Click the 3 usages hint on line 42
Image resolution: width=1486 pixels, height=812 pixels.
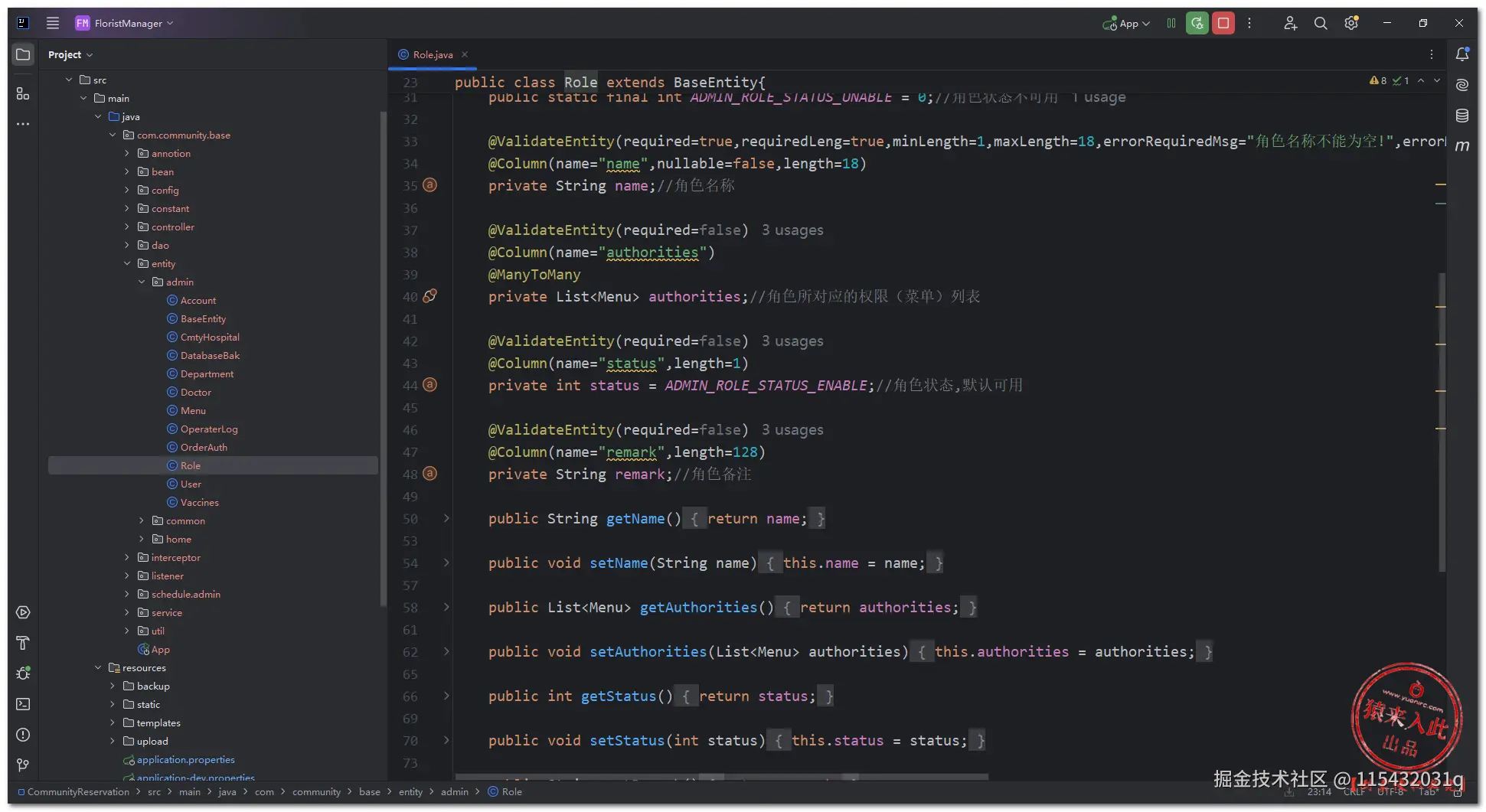792,341
